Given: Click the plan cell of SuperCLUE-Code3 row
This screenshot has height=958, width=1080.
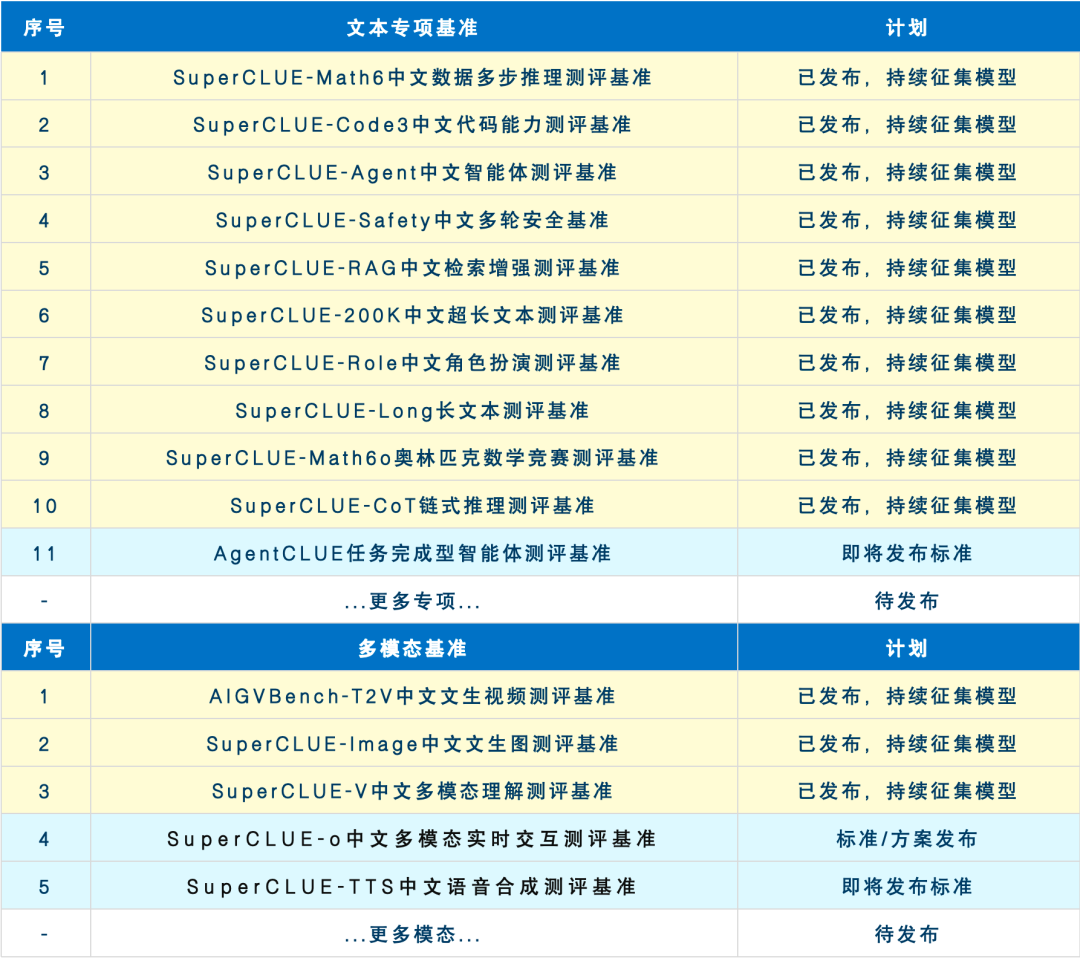Looking at the screenshot, I should (x=907, y=125).
